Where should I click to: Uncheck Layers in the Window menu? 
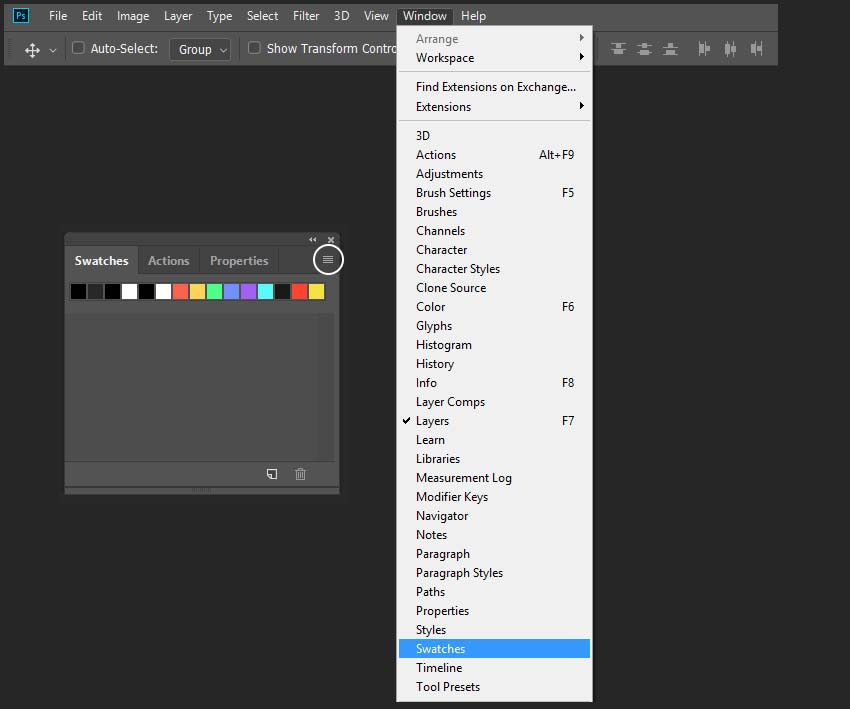point(494,421)
